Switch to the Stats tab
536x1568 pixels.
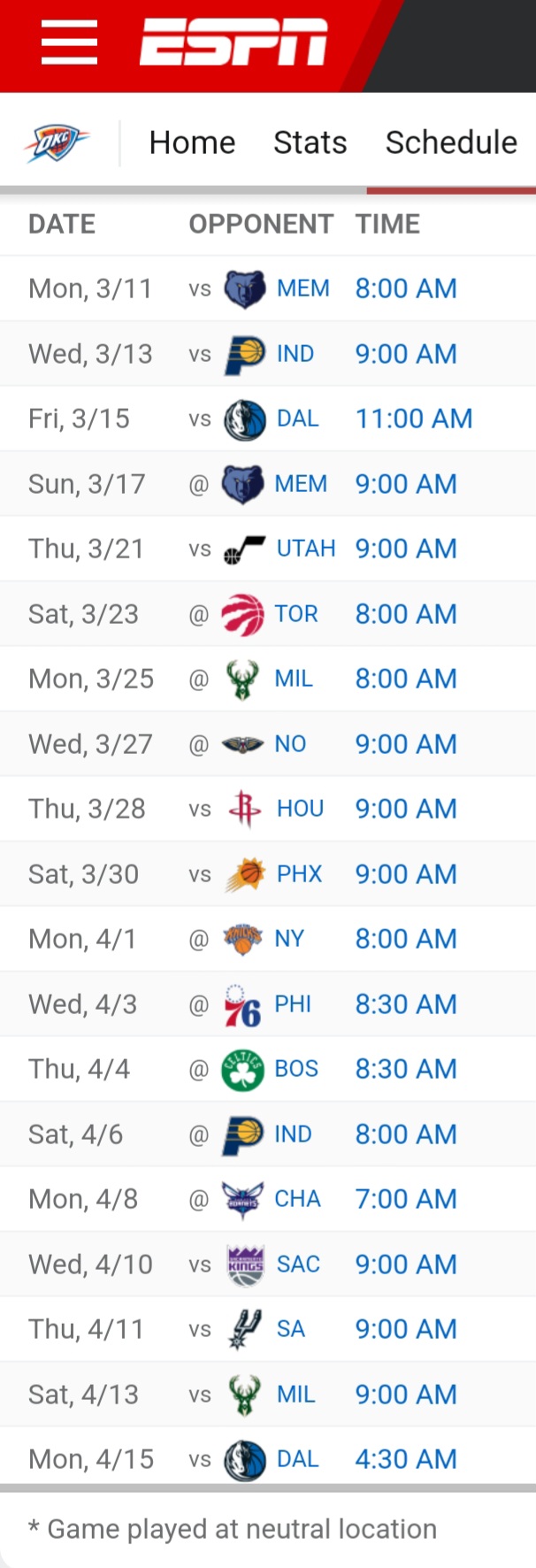(x=310, y=142)
